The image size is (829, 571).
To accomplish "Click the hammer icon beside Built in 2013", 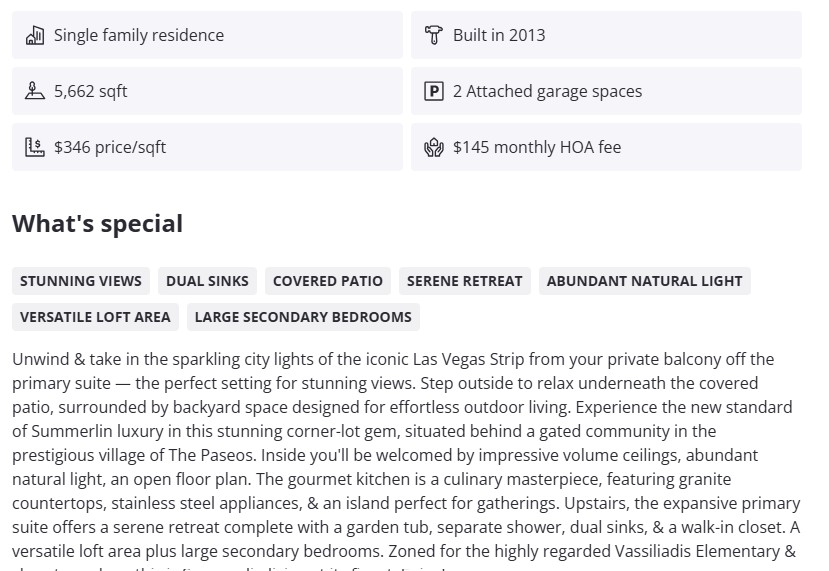I will [434, 35].
